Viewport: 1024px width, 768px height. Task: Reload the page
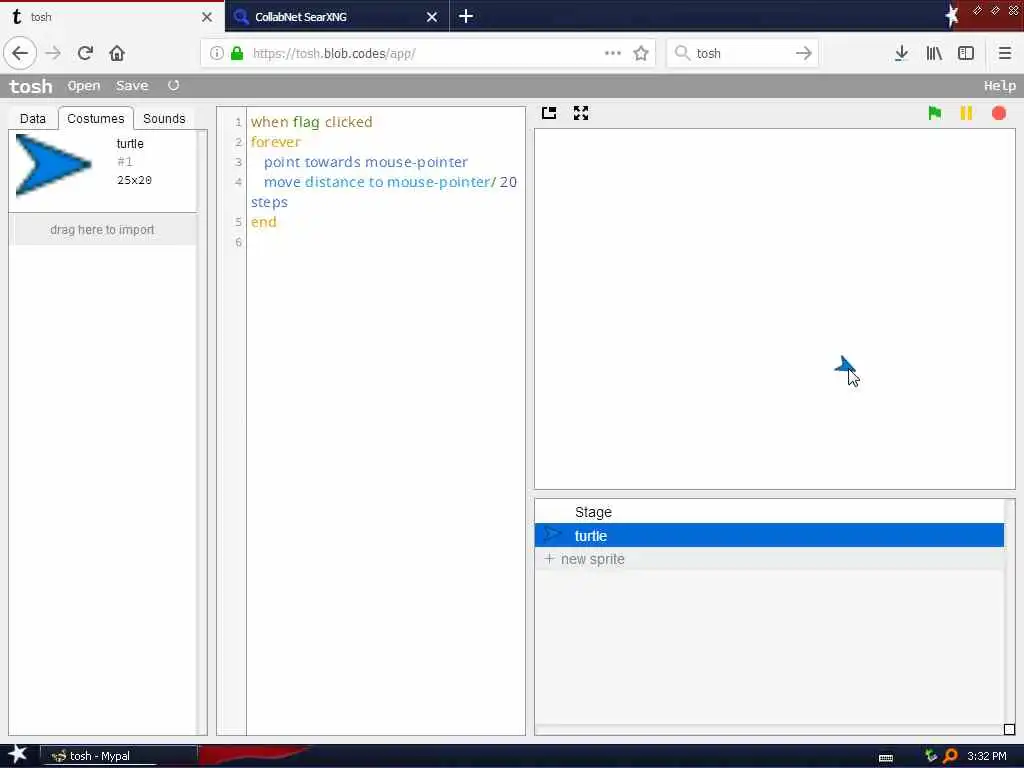(85, 53)
